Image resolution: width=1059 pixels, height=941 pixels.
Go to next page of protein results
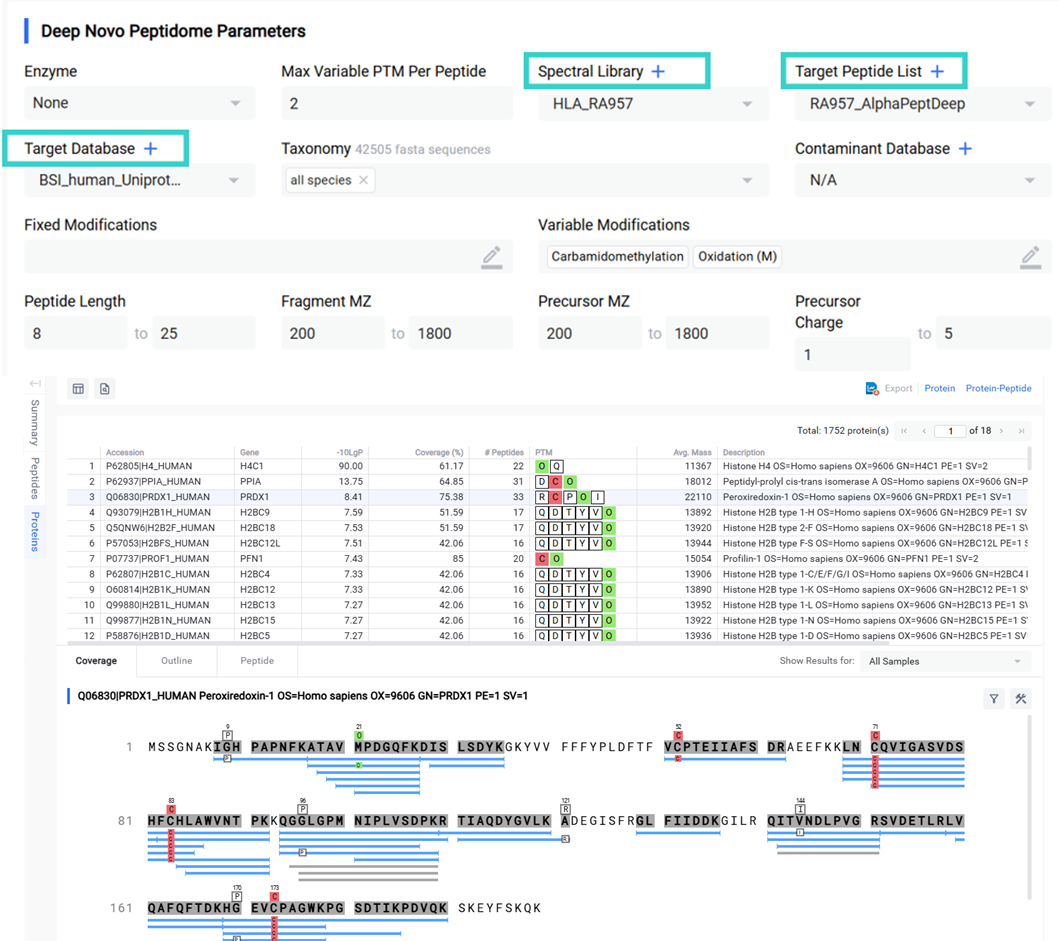click(x=1003, y=431)
